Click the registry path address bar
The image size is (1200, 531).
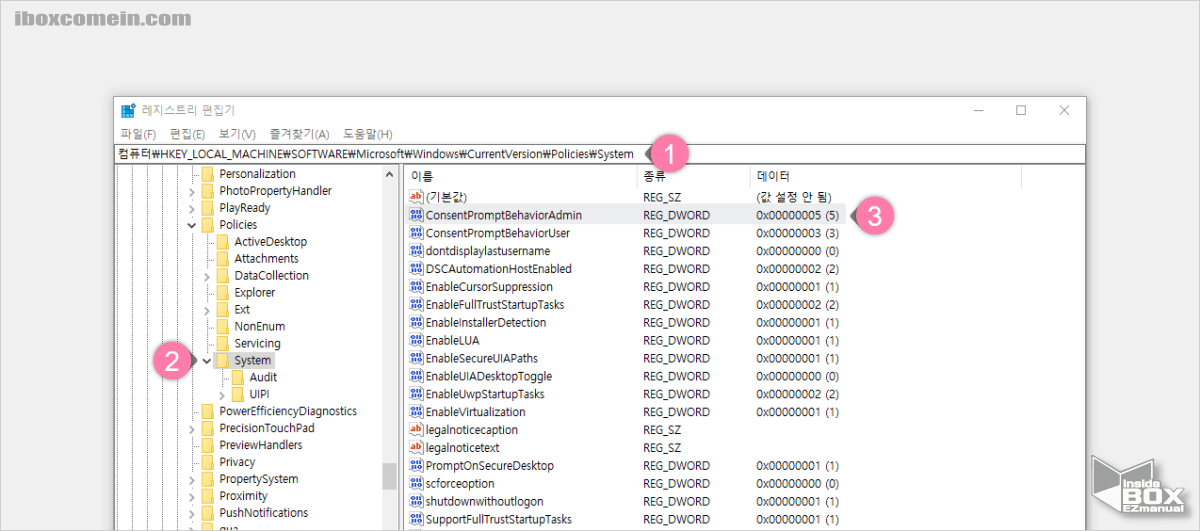point(600,154)
